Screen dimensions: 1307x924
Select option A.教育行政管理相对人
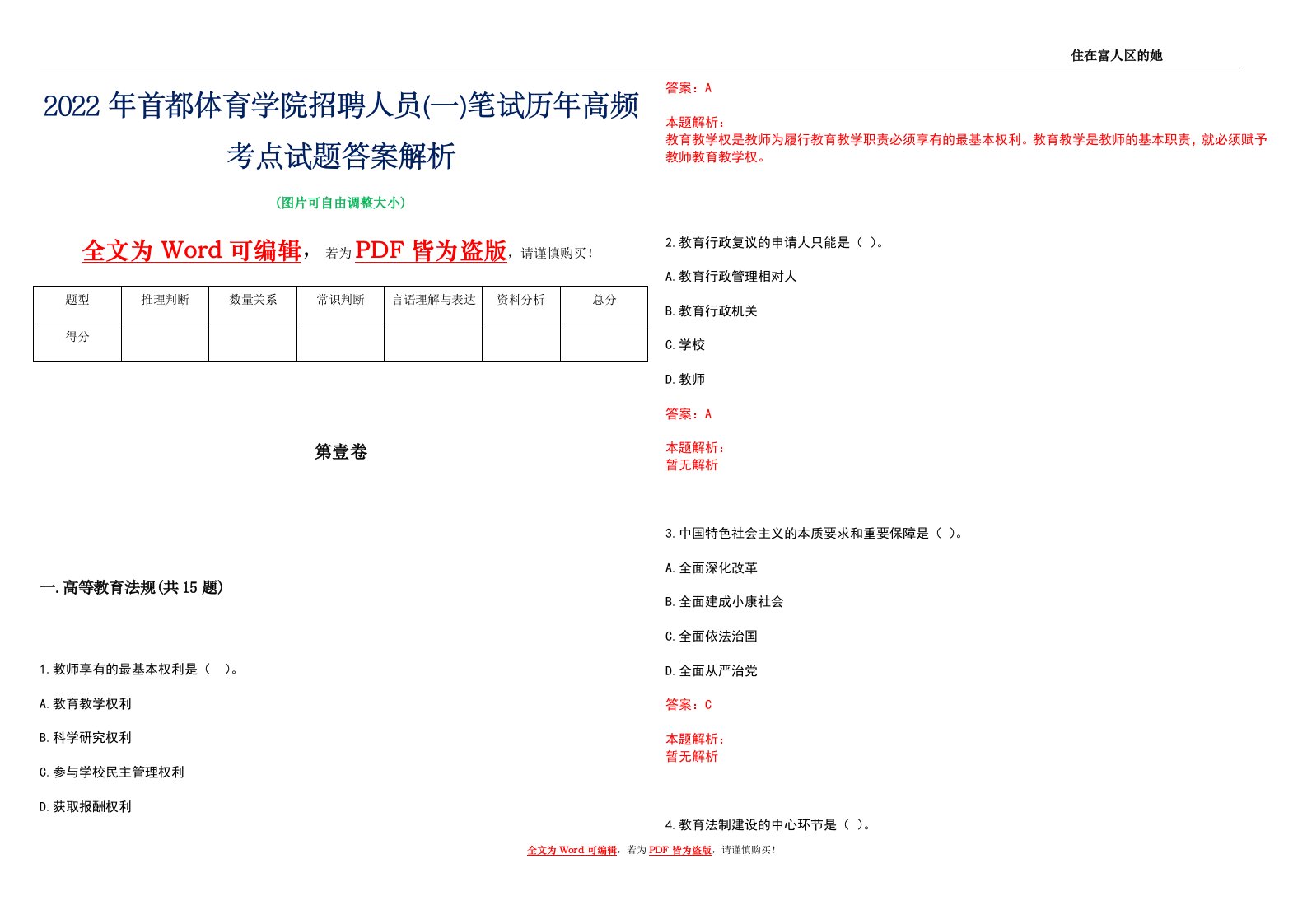pos(731,277)
